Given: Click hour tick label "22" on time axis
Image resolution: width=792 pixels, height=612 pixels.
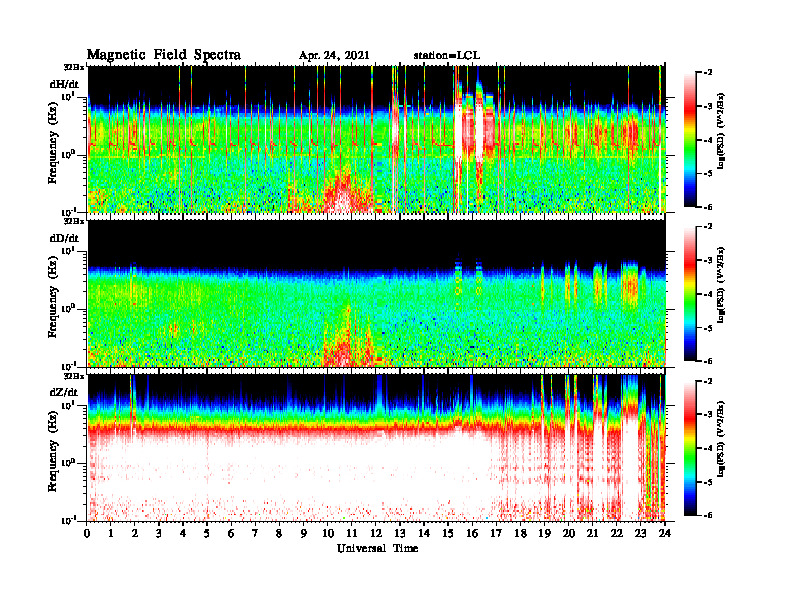Looking at the screenshot, I should coord(617,534).
